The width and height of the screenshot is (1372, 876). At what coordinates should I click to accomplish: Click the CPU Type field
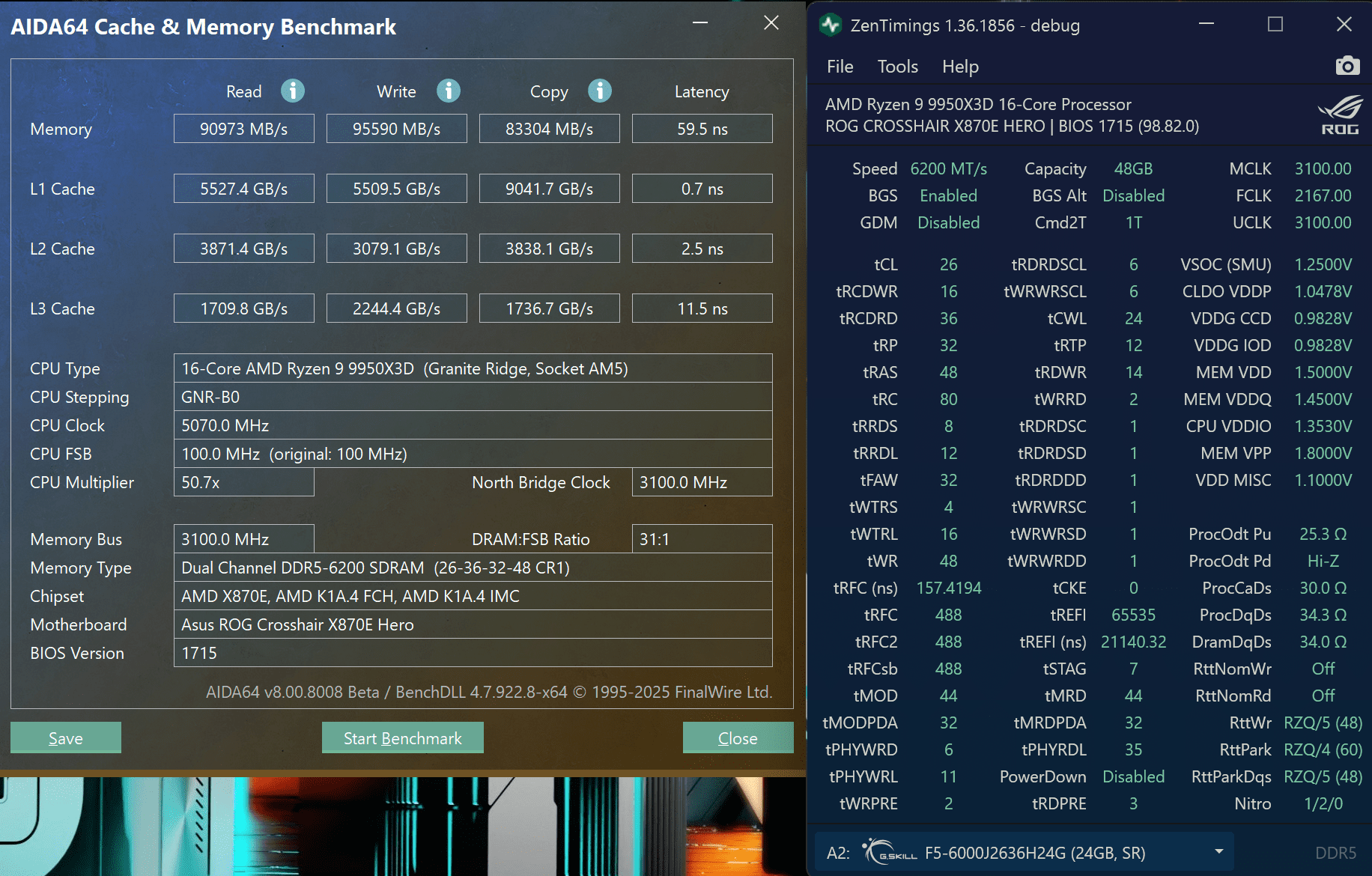pos(473,368)
